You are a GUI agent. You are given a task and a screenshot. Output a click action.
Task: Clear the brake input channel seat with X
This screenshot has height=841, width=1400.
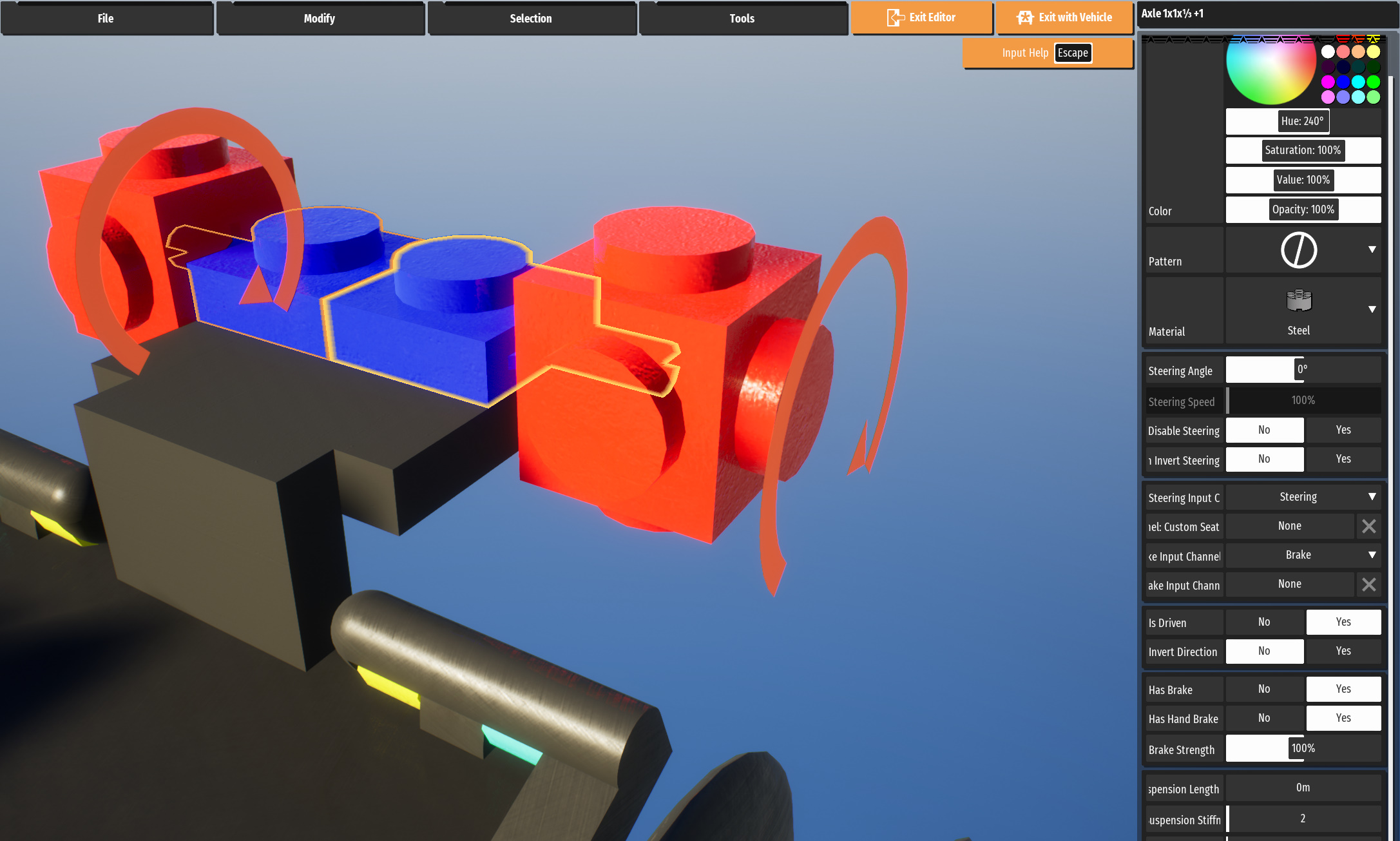[x=1368, y=585]
